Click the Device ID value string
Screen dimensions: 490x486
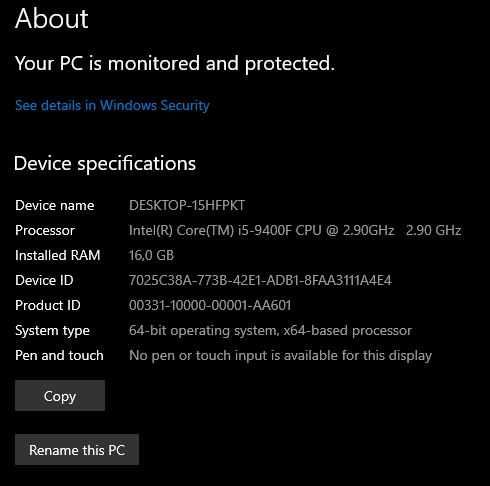[260, 280]
